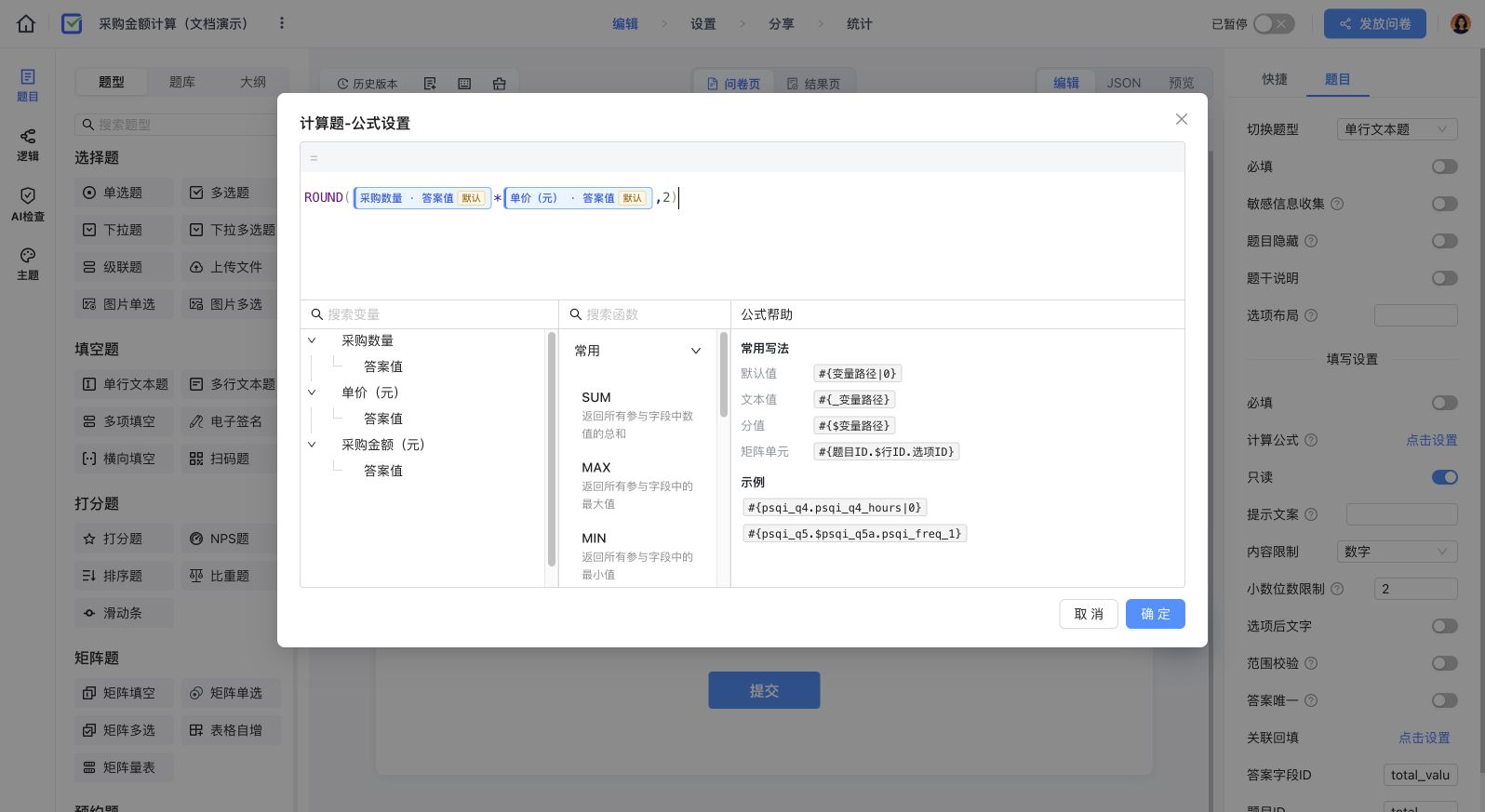
Task: Click 点击设置 link for 计算公式
Action: (x=1432, y=440)
